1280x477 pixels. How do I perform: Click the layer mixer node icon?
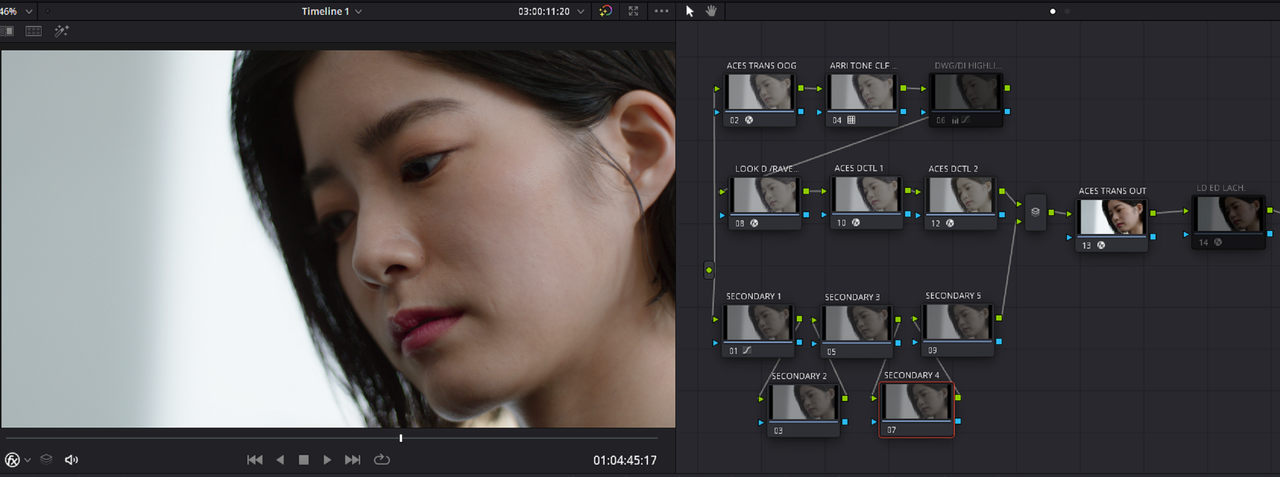point(1035,212)
